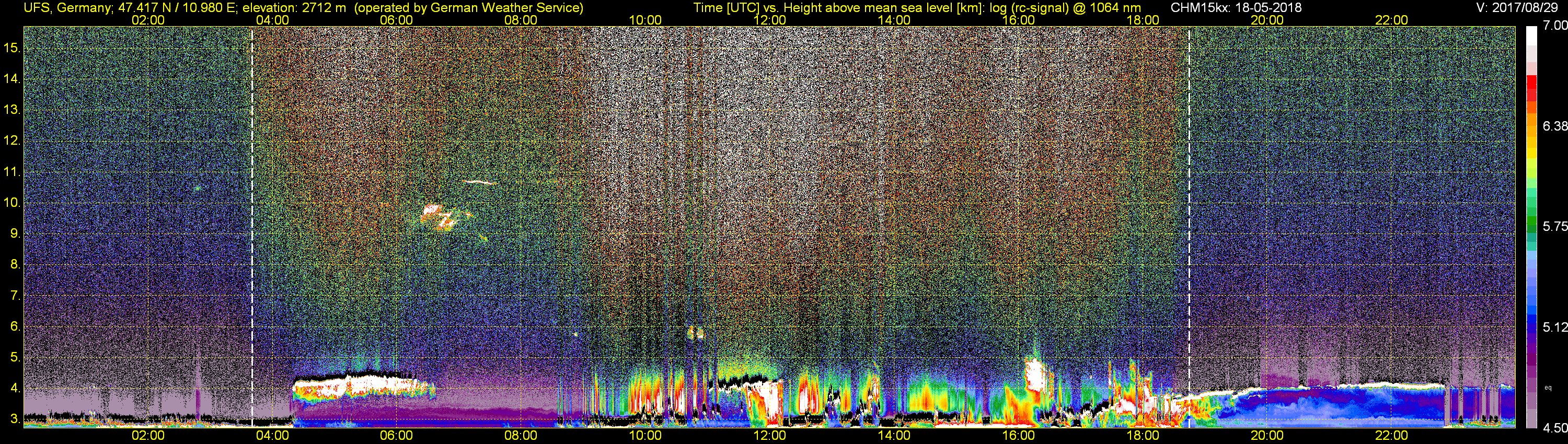The height and width of the screenshot is (444, 1568).
Task: Click the '08:00' label on the upper time axis
Action: (x=521, y=20)
